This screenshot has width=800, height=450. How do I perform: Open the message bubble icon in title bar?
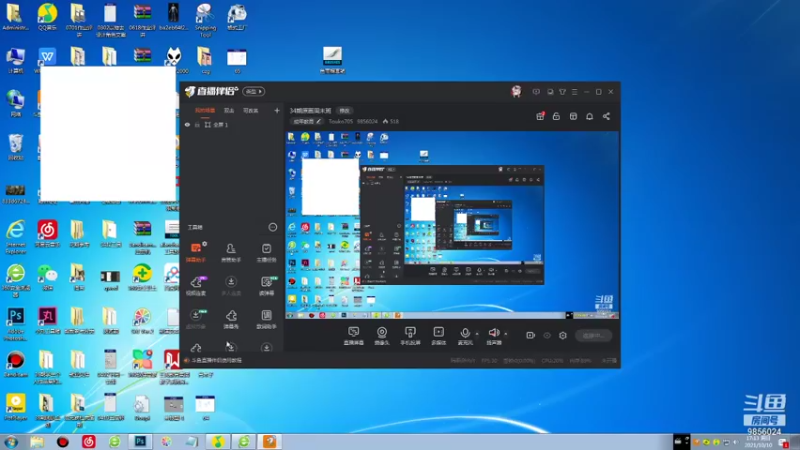pos(536,92)
